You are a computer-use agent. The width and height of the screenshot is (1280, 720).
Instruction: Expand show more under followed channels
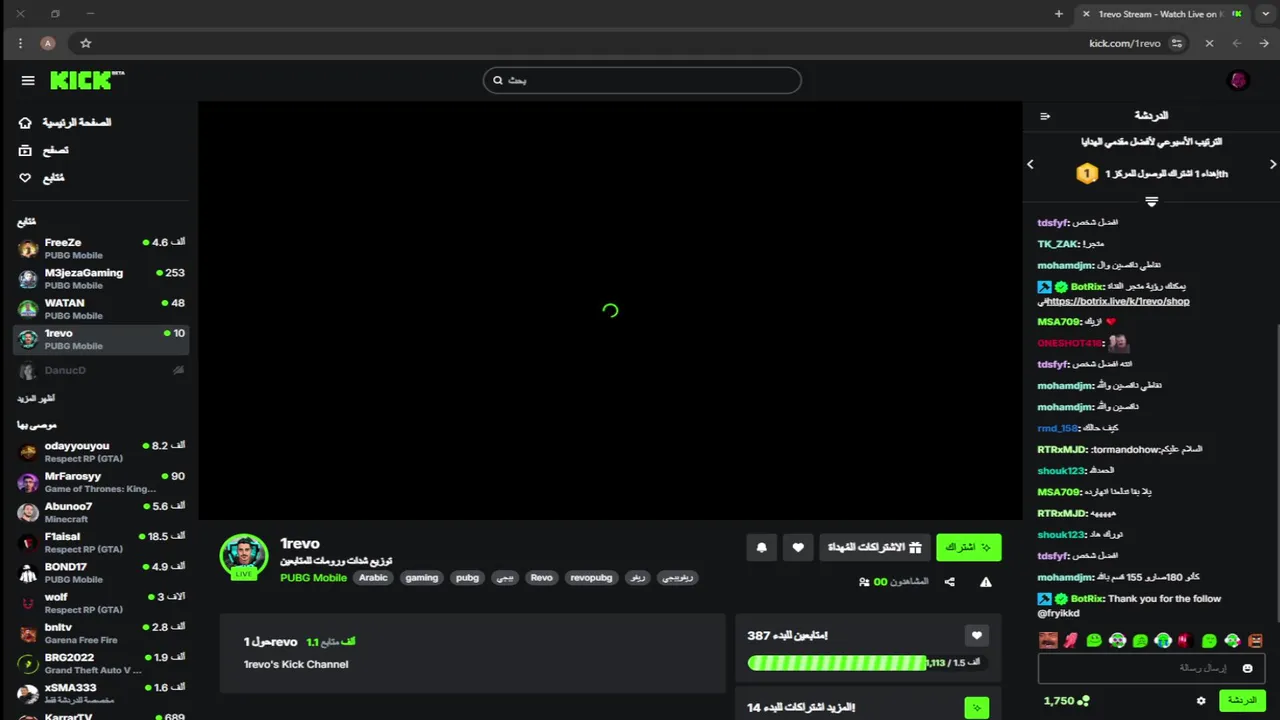pos(36,398)
